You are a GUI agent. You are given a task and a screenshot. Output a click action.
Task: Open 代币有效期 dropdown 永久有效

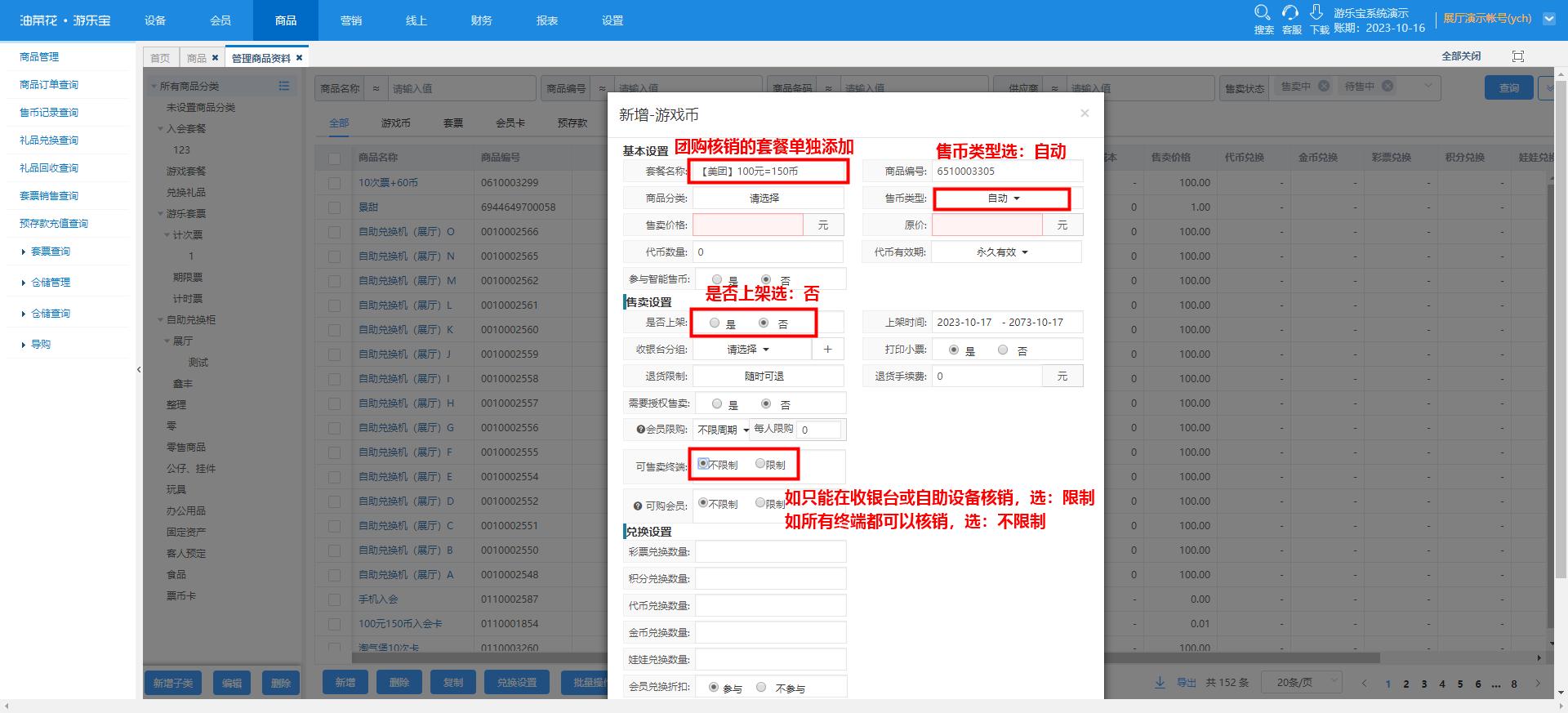[1006, 252]
